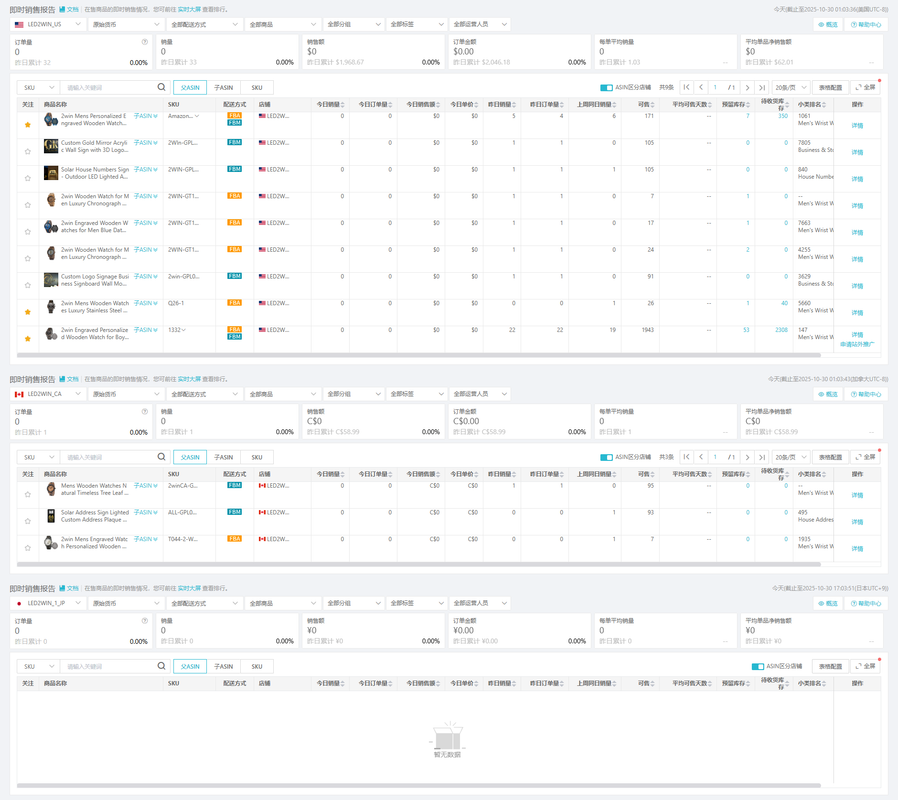Screen dimensions: 898x800
Task: Click thumbnail of Solar Address Sign Lighted product
Action: (51, 515)
